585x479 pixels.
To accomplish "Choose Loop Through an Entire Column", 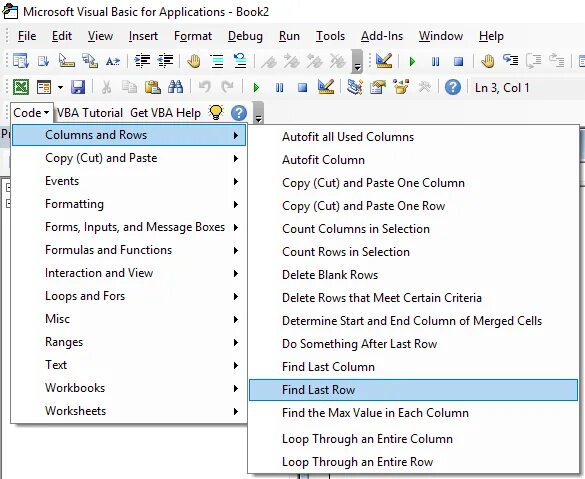I will 413,439.
